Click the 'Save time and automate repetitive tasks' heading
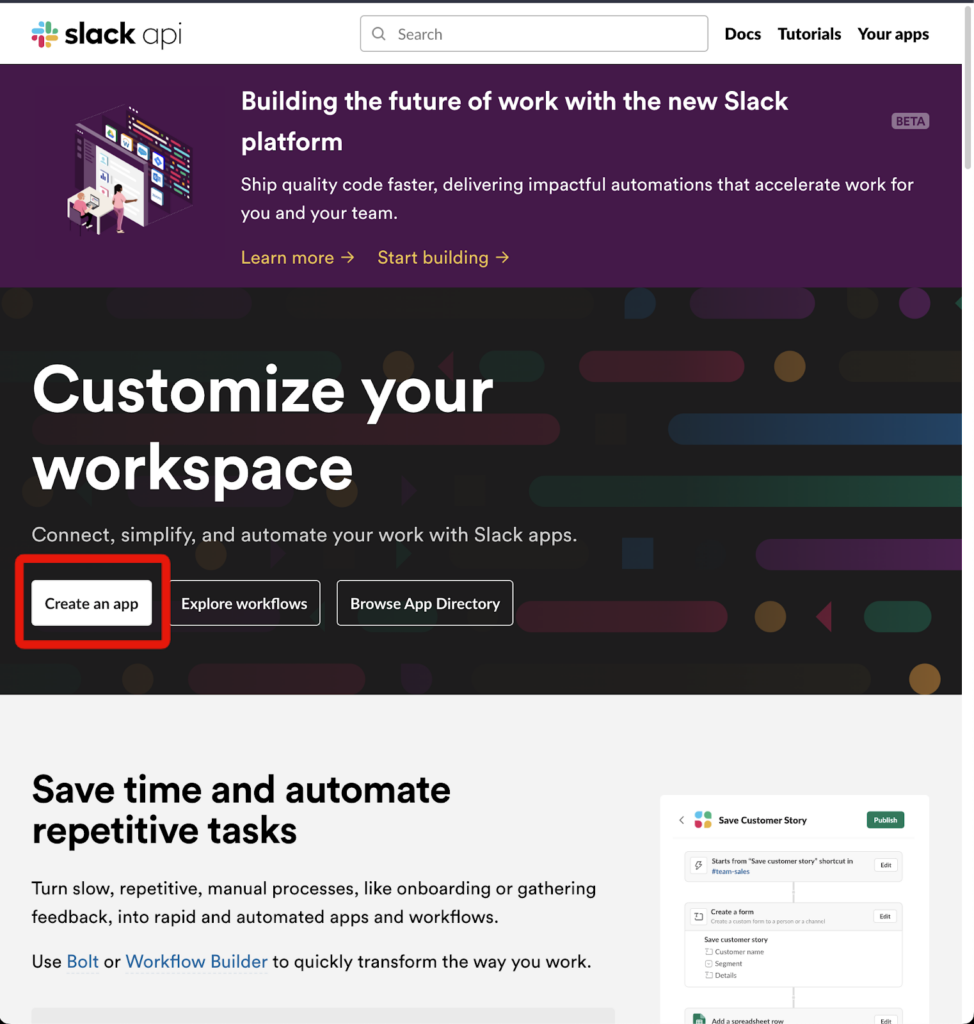This screenshot has height=1024, width=974. (x=241, y=810)
